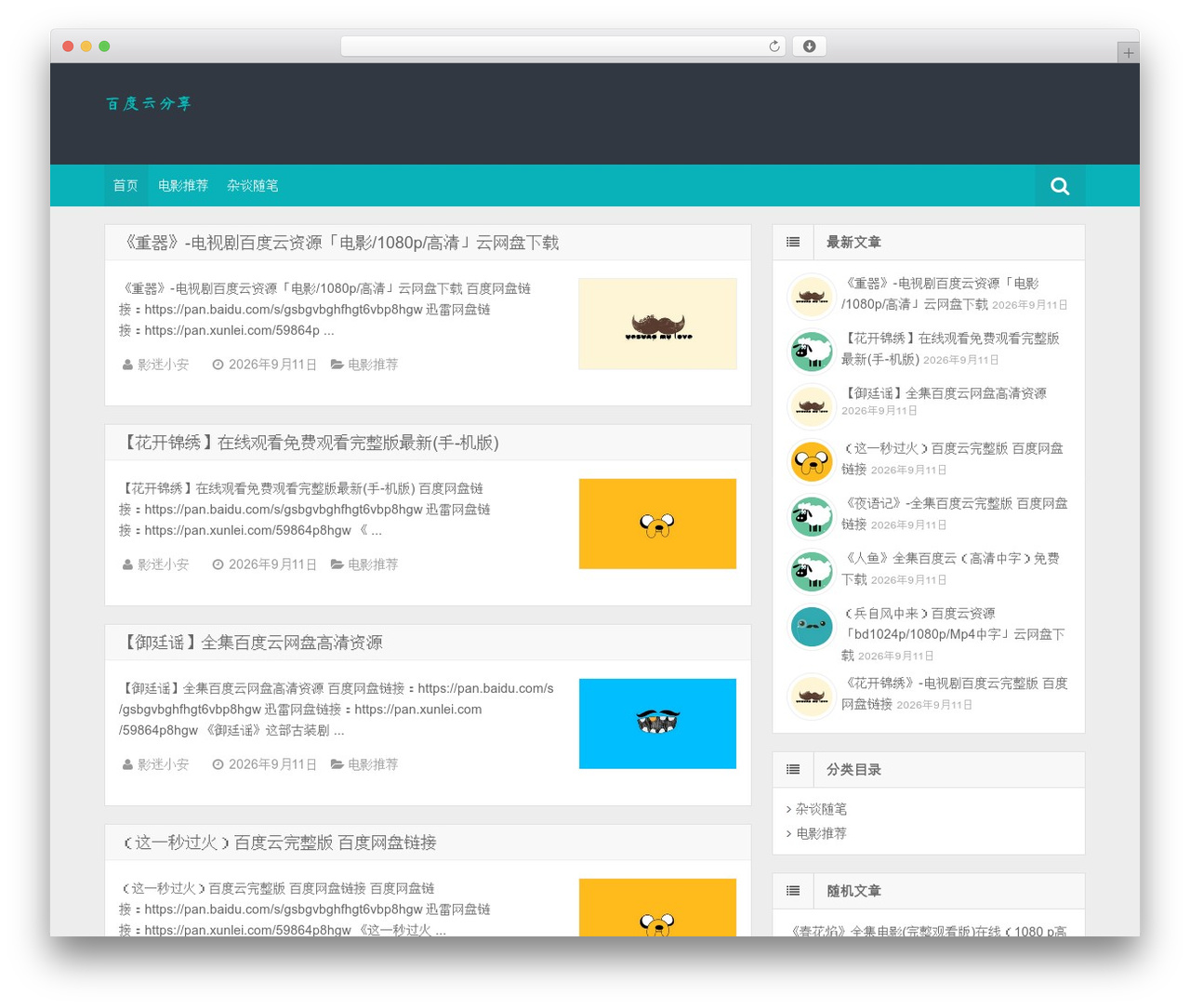Click author 影迷小安 under the 《重器》 article
This screenshot has height=1008, width=1190.
point(163,365)
